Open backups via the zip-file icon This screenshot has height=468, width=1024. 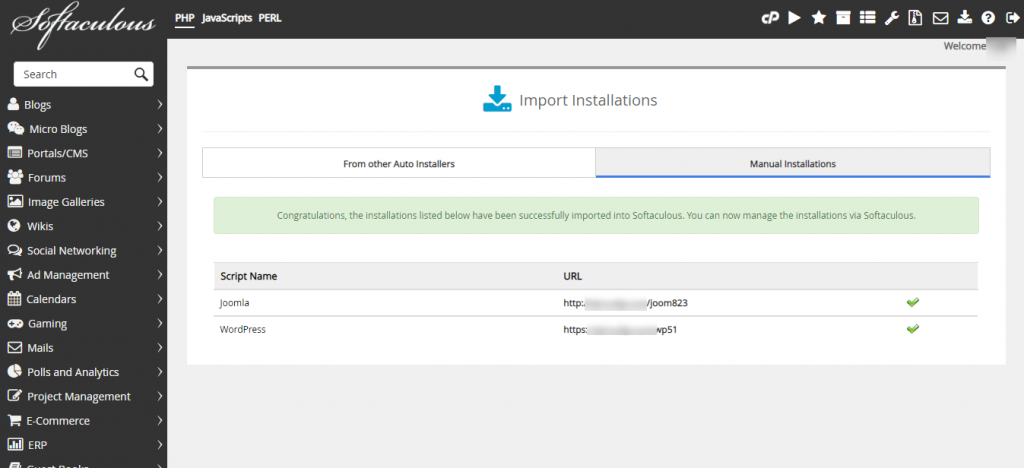click(x=915, y=18)
